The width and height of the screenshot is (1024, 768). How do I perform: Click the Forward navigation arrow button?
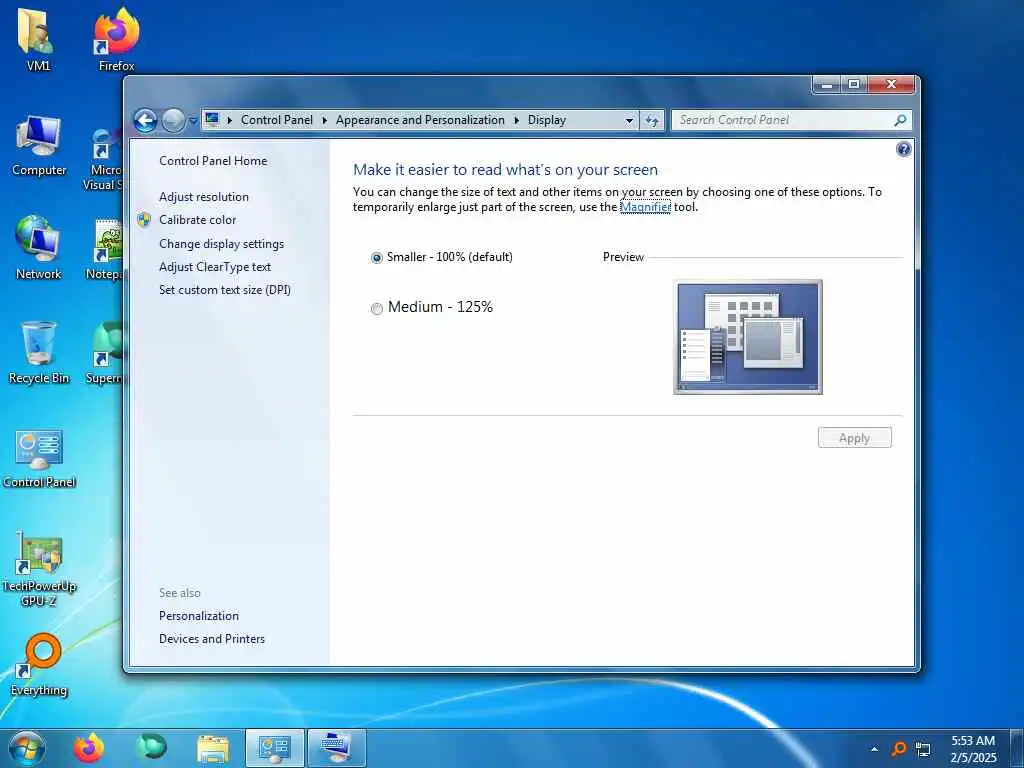click(x=174, y=121)
